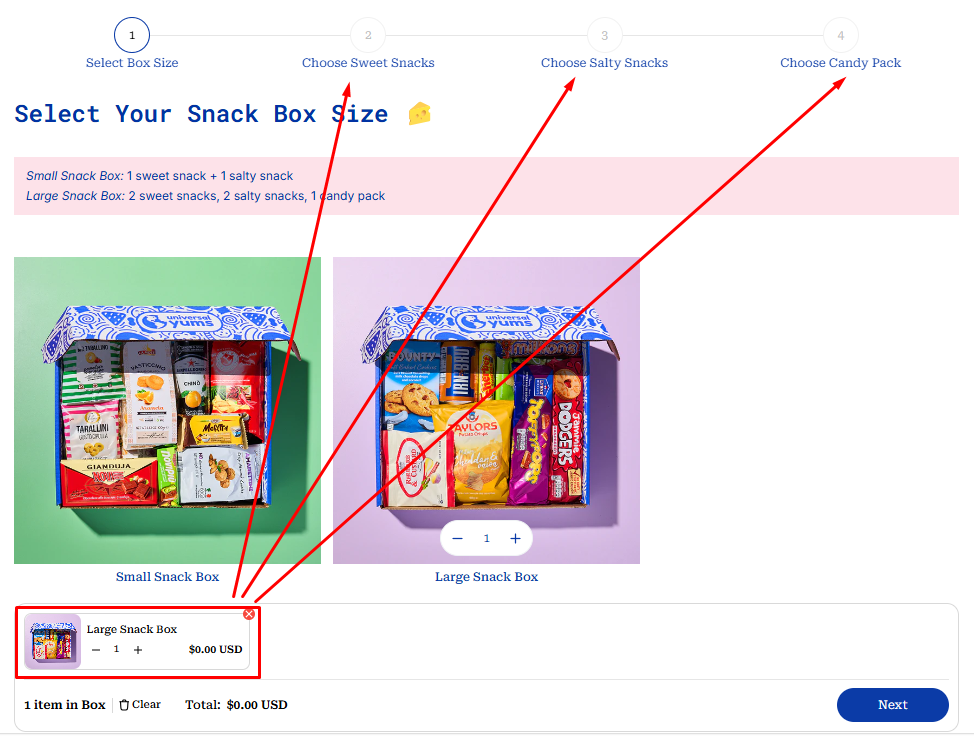Select the Small Snack Box image

click(168, 410)
